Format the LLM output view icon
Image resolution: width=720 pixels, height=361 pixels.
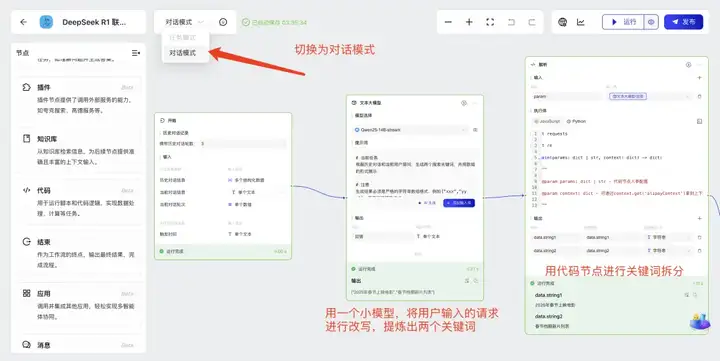point(467,281)
